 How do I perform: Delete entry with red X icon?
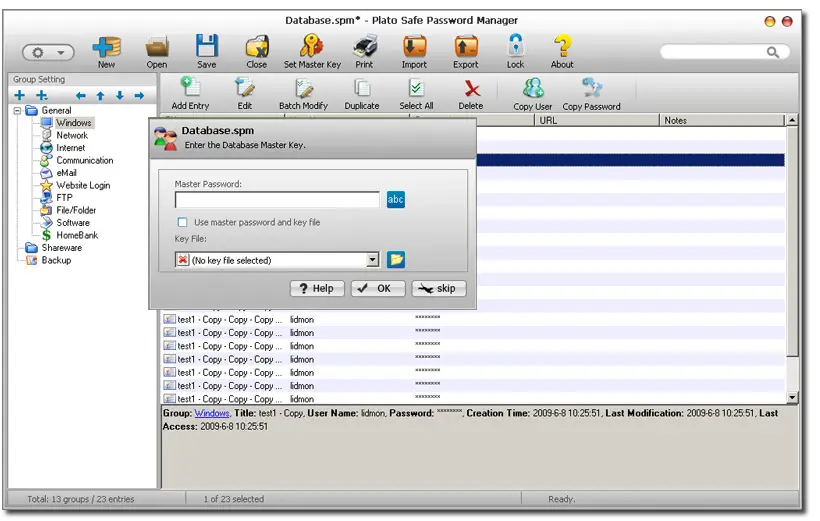coord(471,93)
